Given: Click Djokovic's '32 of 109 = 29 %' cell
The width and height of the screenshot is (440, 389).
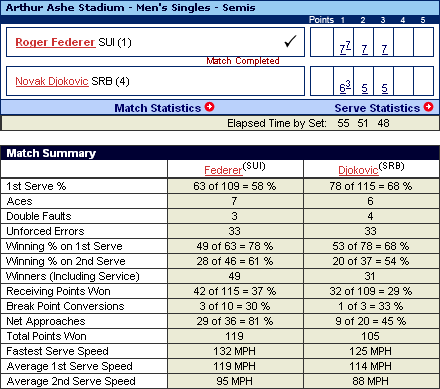Looking at the screenshot, I should point(371,291).
